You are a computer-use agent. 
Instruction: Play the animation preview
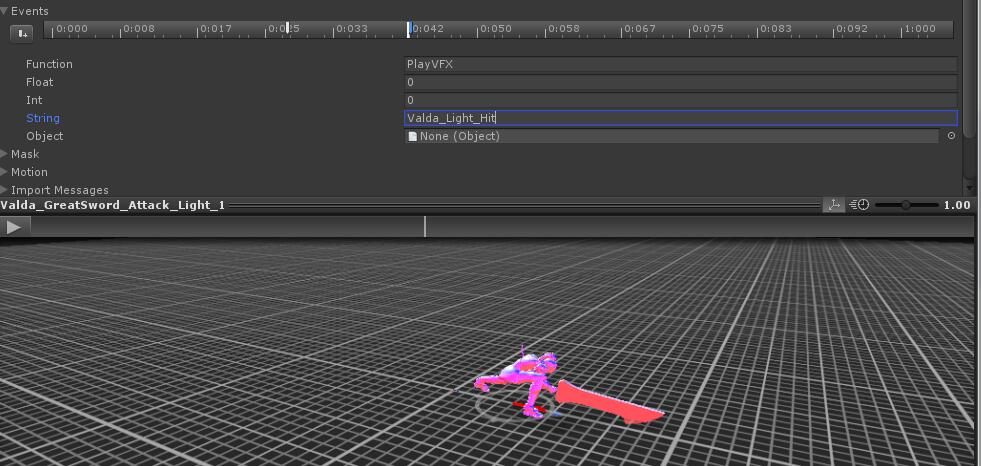click(x=14, y=228)
